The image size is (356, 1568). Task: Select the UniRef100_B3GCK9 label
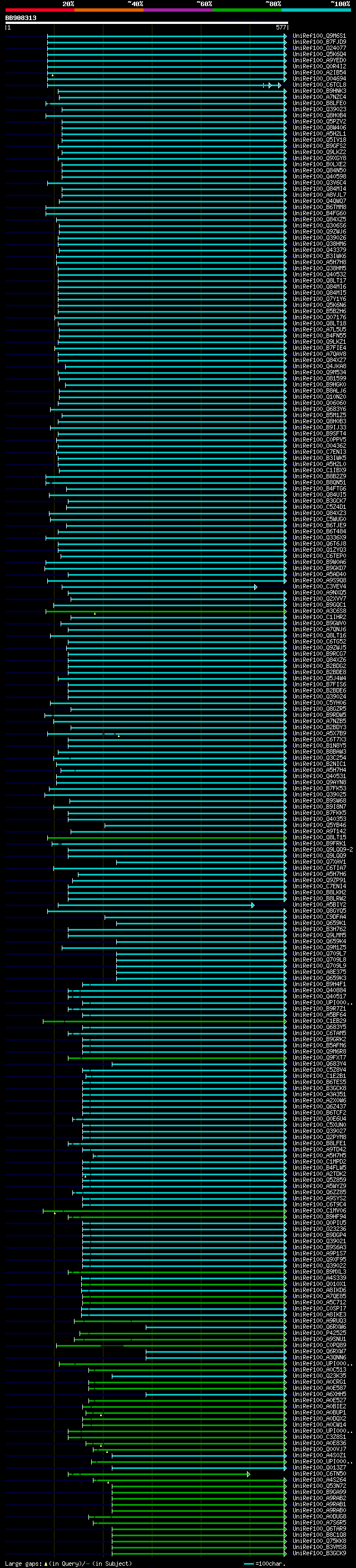coord(319,1554)
